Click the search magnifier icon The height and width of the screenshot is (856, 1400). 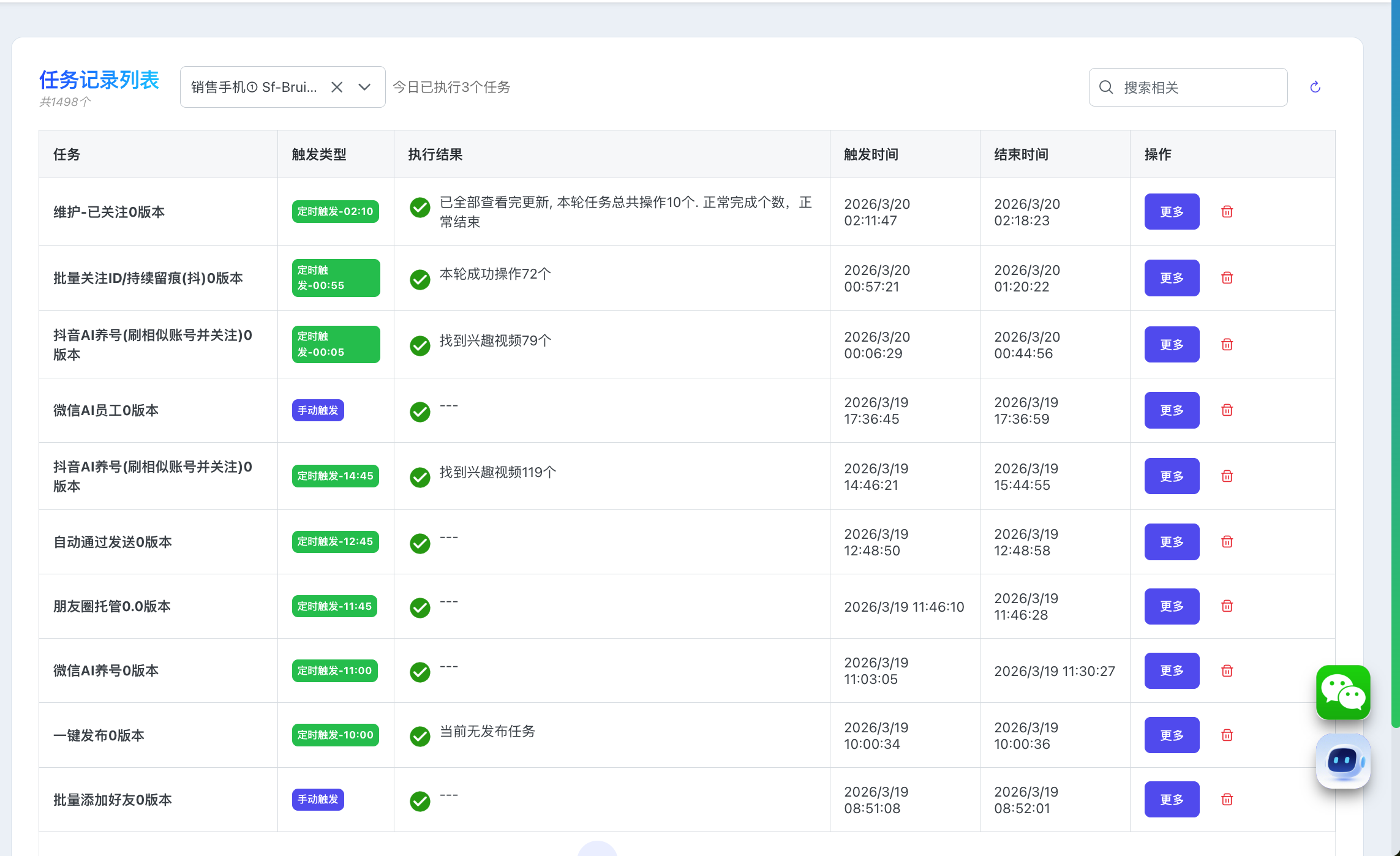pyautogui.click(x=1106, y=88)
